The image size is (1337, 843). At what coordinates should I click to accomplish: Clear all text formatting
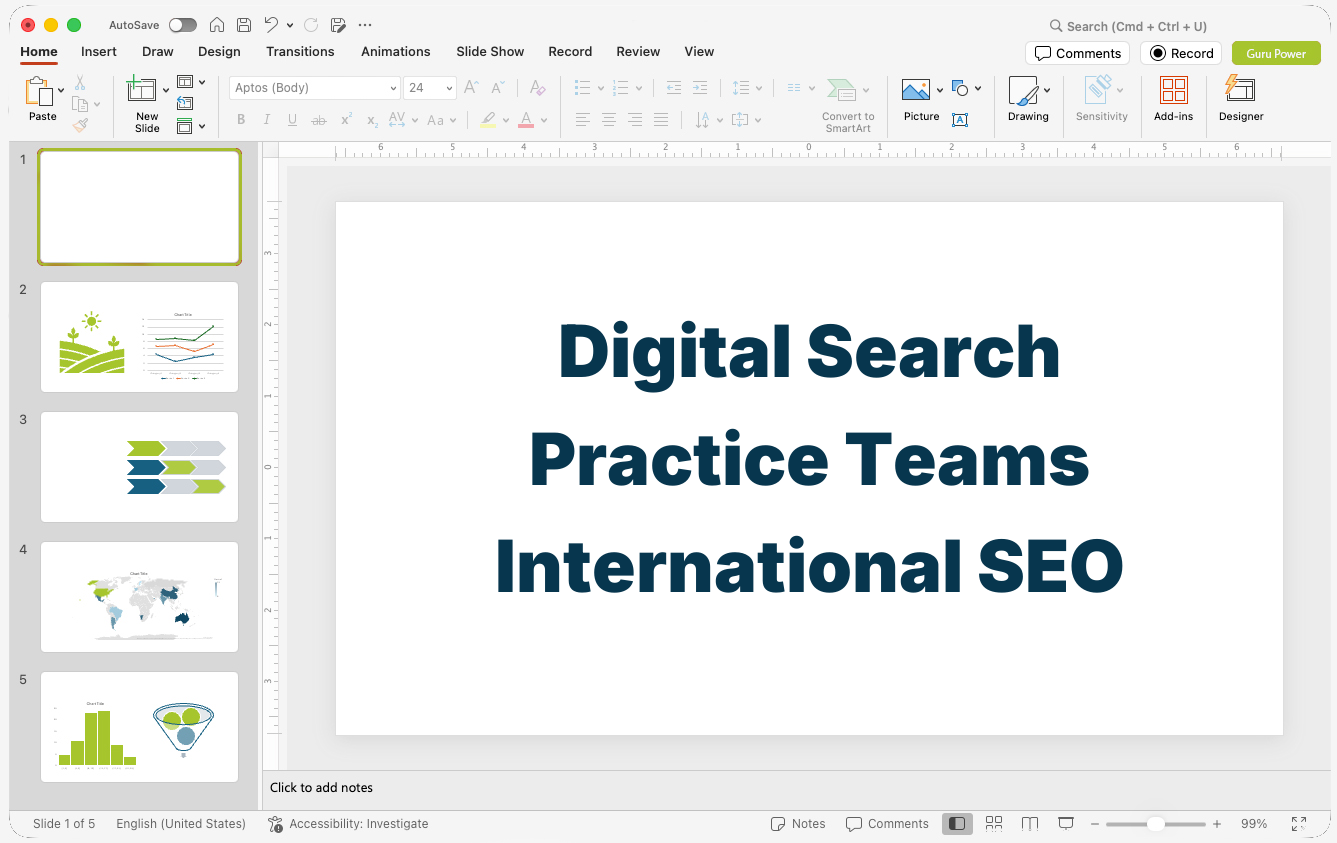coord(537,88)
